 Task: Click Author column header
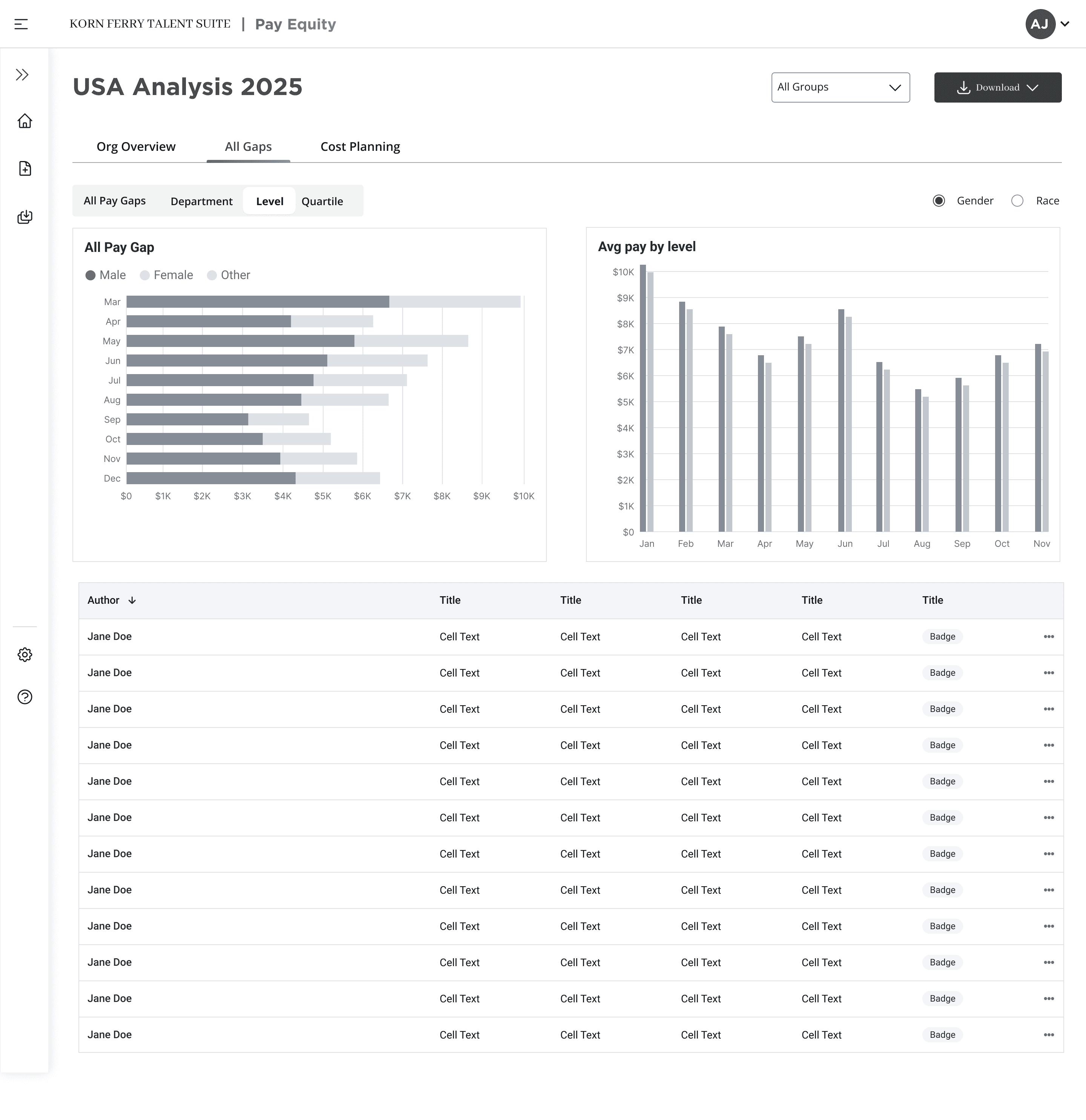point(103,601)
